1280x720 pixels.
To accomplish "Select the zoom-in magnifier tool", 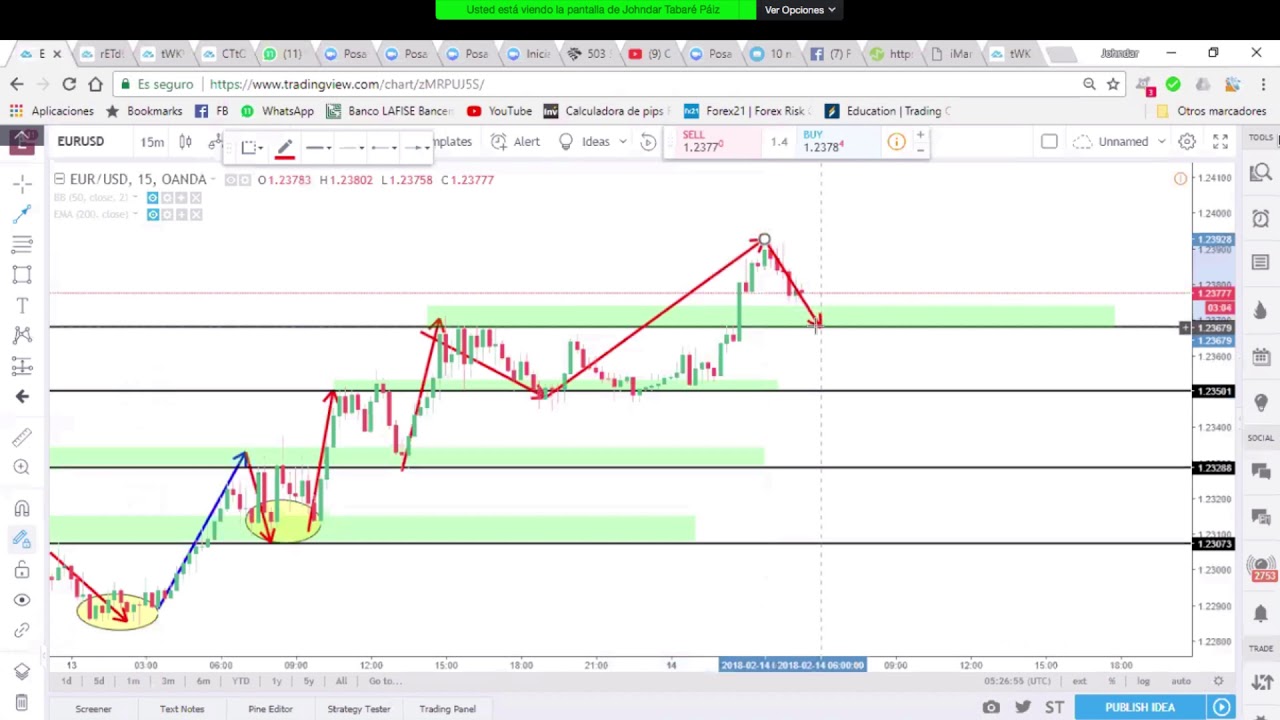I will [22, 467].
